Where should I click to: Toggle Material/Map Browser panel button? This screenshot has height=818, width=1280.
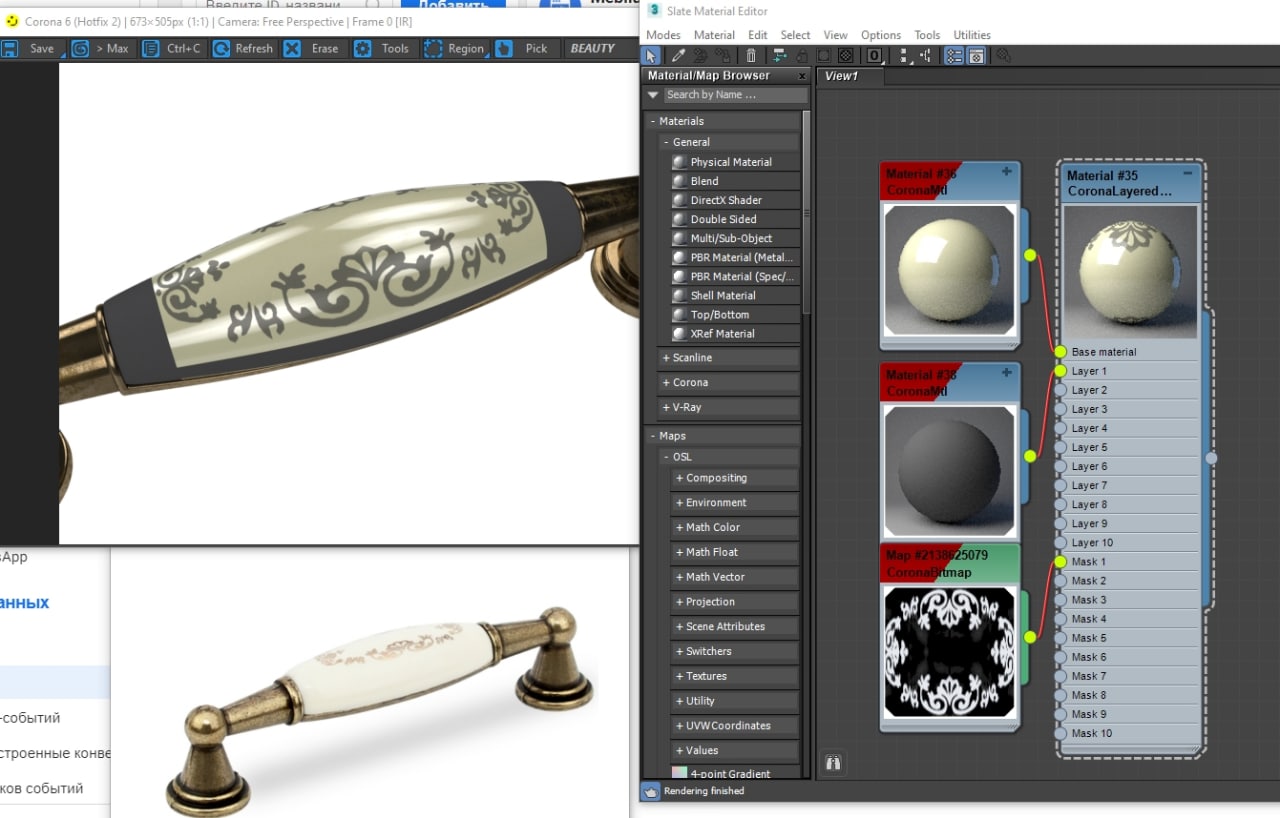click(x=954, y=56)
